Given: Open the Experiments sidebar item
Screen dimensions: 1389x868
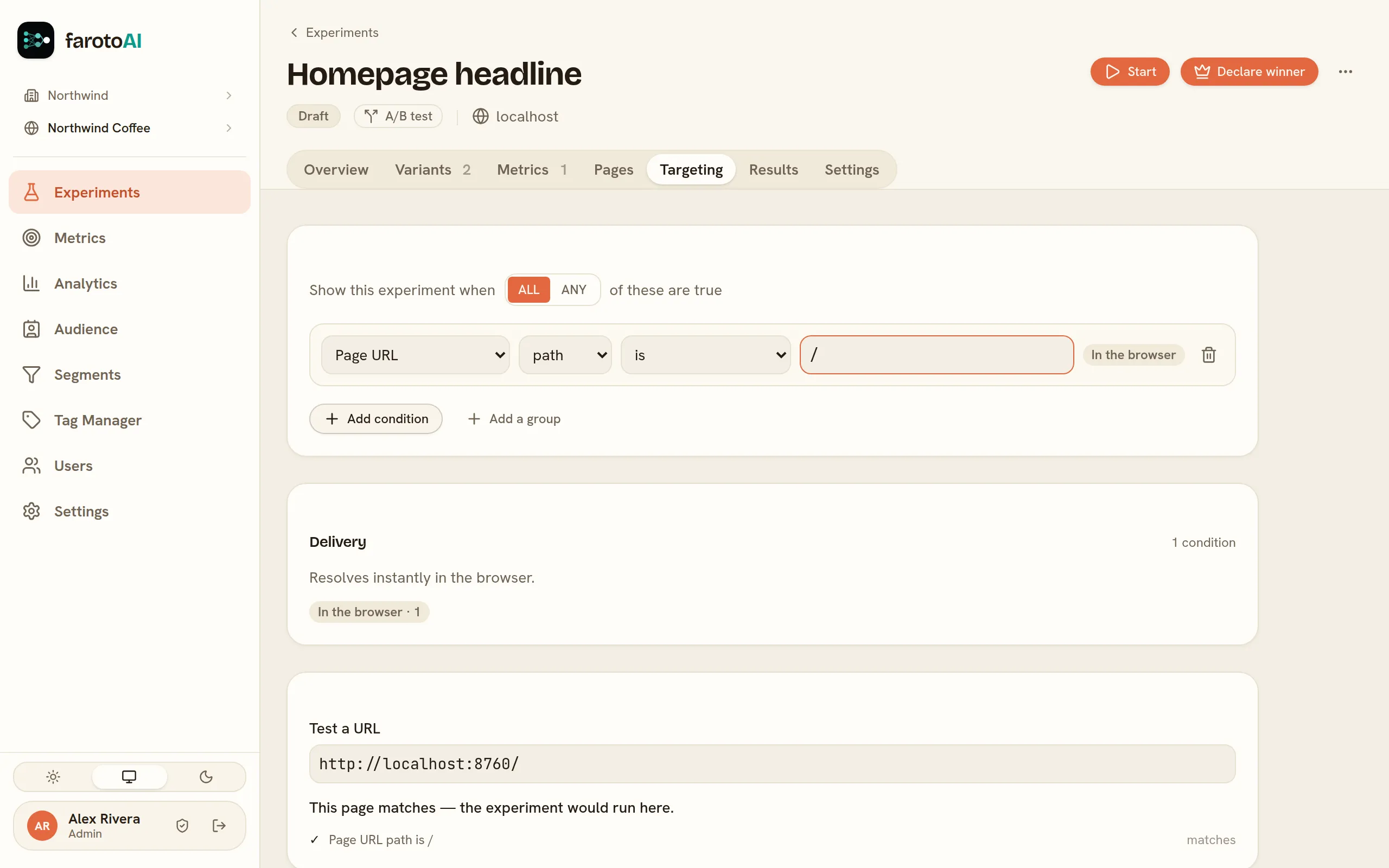Looking at the screenshot, I should pos(130,192).
